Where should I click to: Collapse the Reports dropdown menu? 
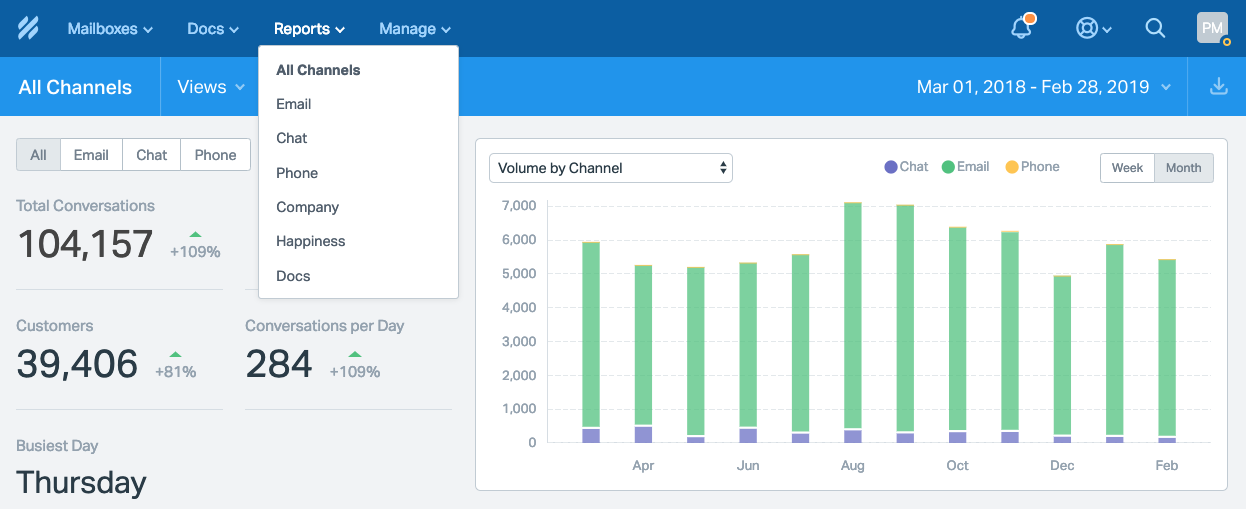pos(309,29)
